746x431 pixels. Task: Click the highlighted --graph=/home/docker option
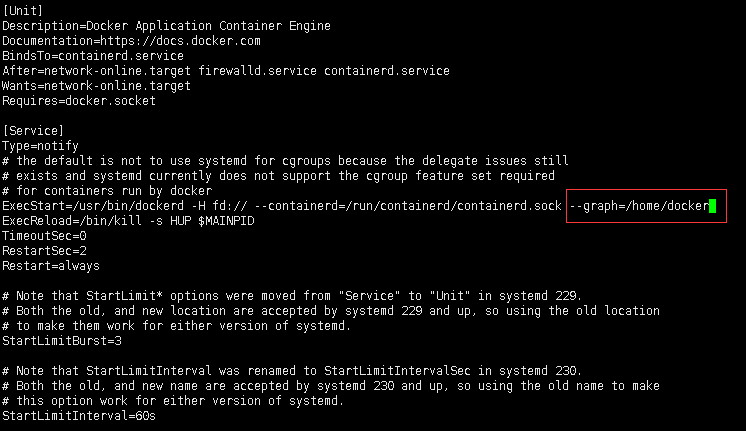(638, 206)
